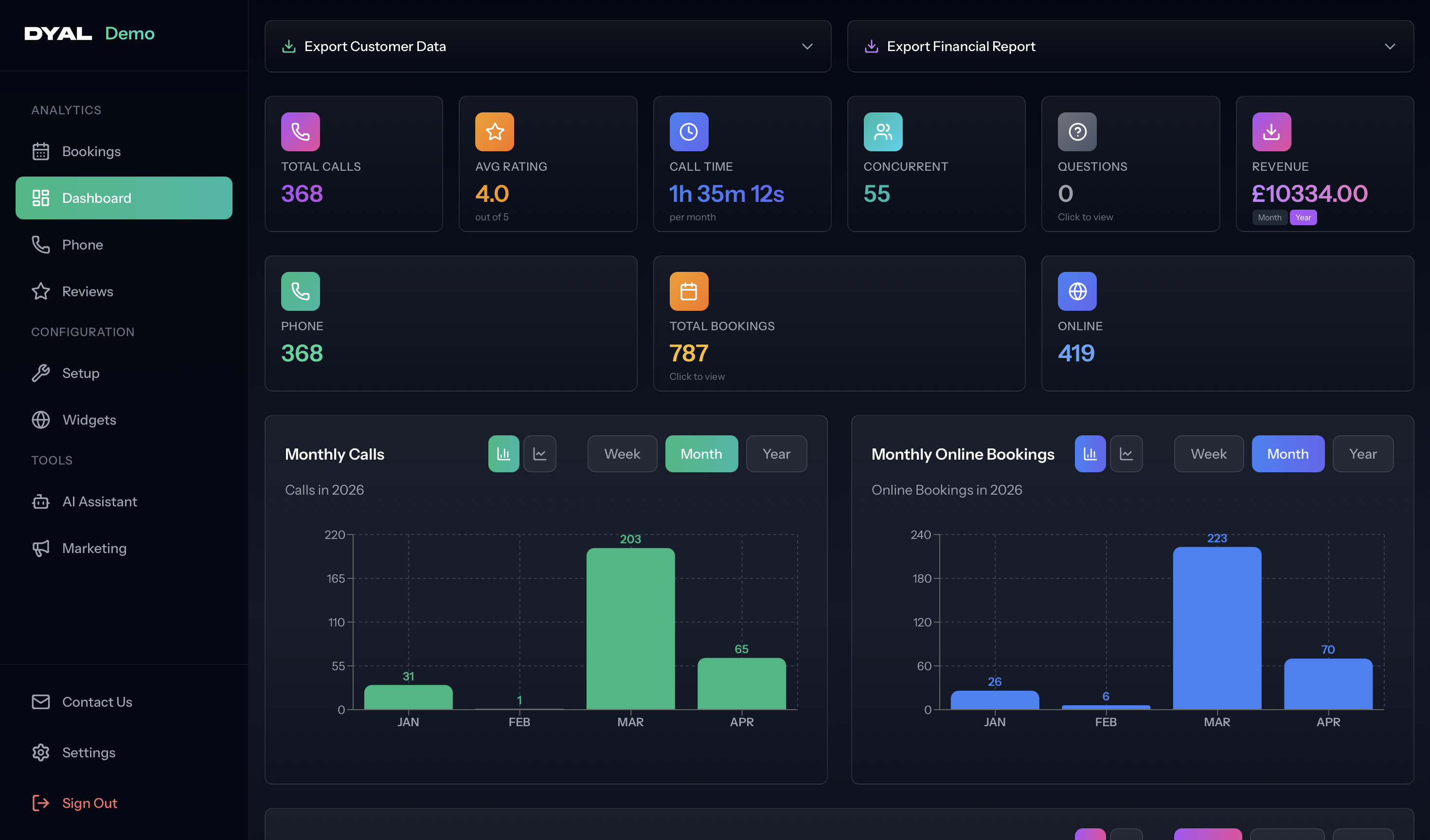This screenshot has width=1430, height=840.
Task: Click the Export Customer Data download icon
Action: 289,47
